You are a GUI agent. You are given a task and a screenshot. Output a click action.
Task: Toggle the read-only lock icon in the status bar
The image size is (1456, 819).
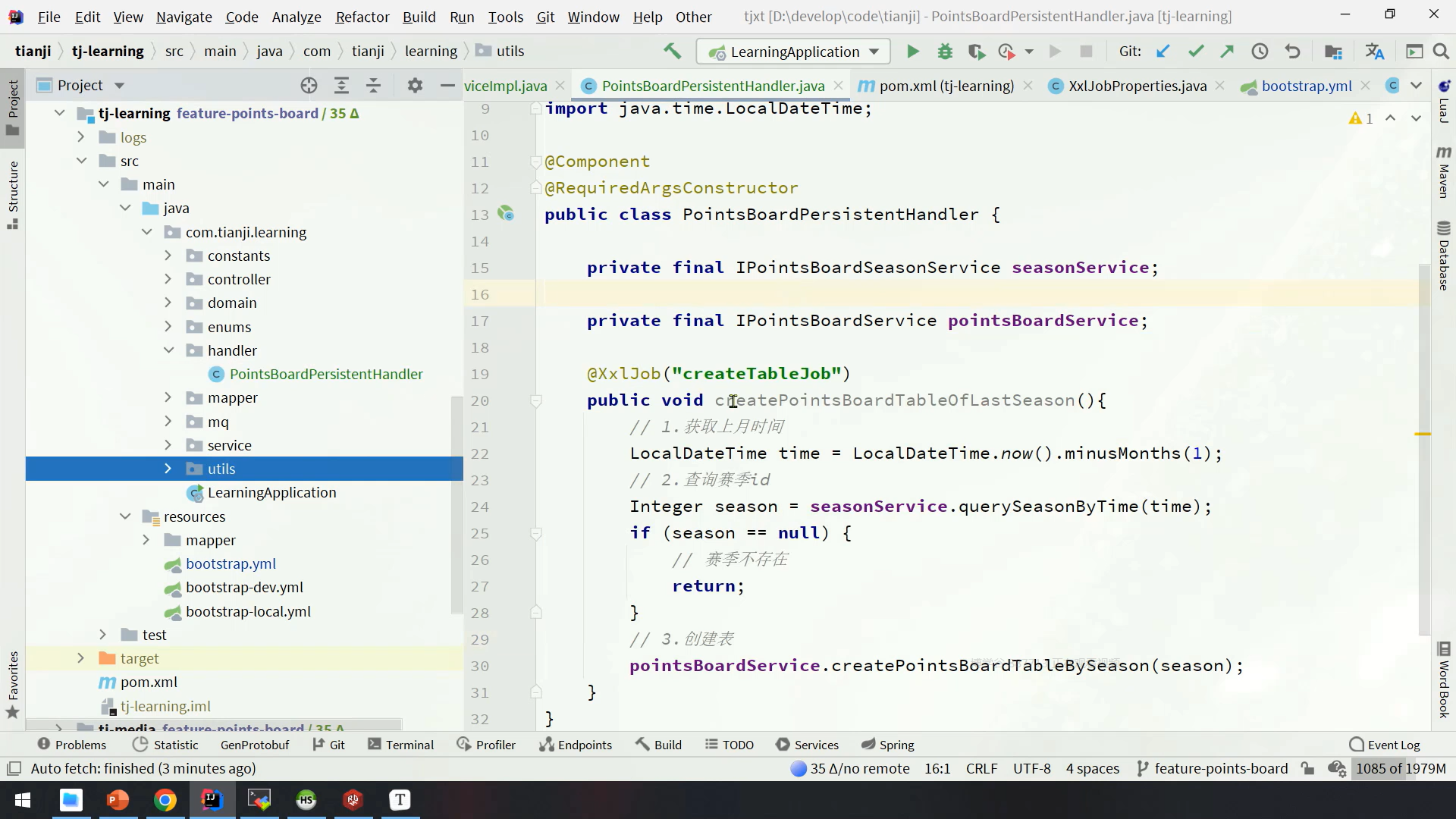tap(1307, 768)
